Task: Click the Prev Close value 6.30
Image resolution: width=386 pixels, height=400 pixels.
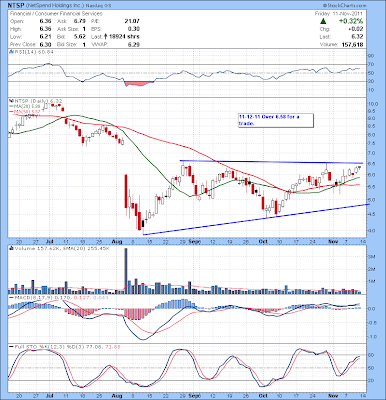Action: (45, 44)
